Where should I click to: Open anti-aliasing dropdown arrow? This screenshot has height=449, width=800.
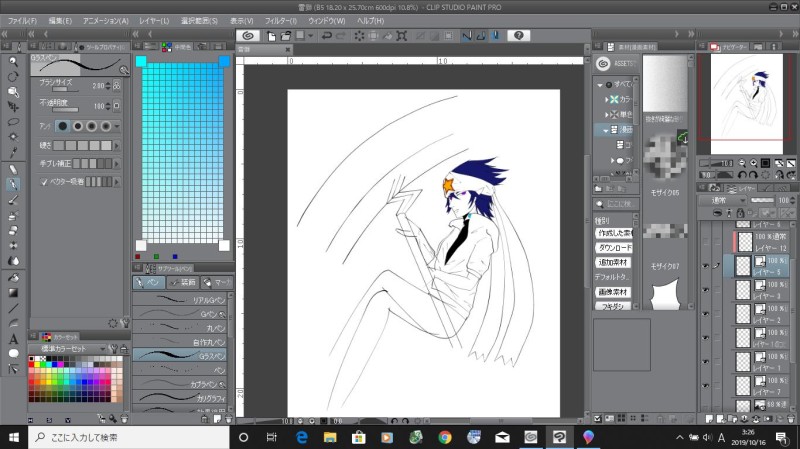[117, 126]
